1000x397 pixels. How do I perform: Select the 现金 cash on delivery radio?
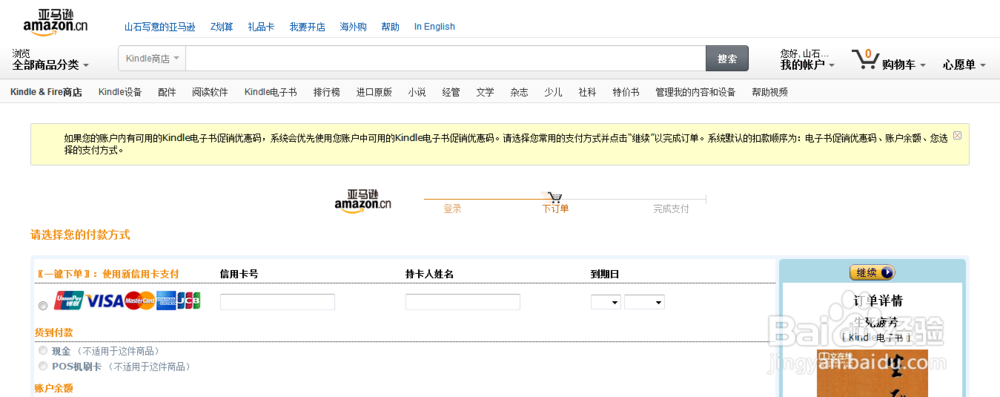coord(43,350)
